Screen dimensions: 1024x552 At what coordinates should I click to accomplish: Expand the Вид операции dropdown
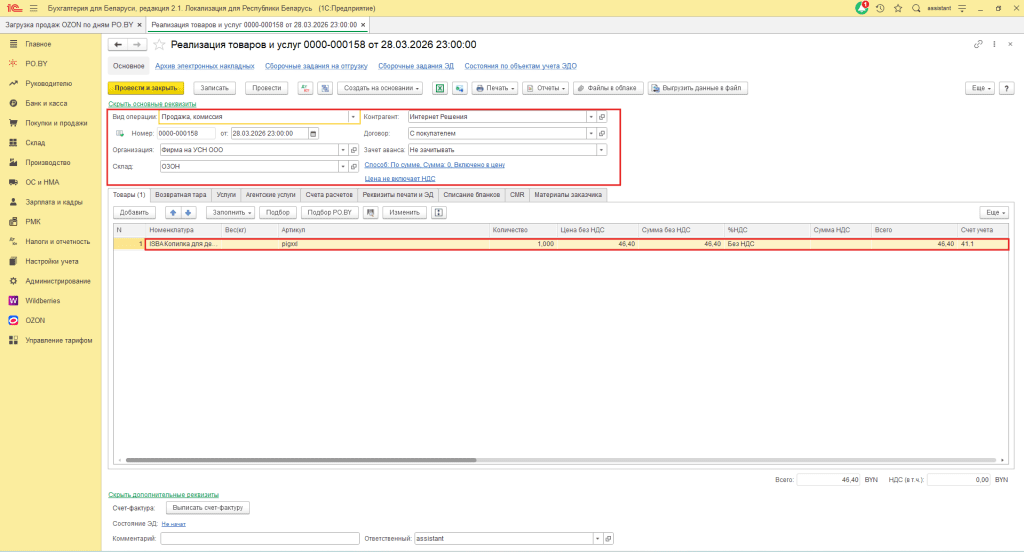click(x=353, y=117)
